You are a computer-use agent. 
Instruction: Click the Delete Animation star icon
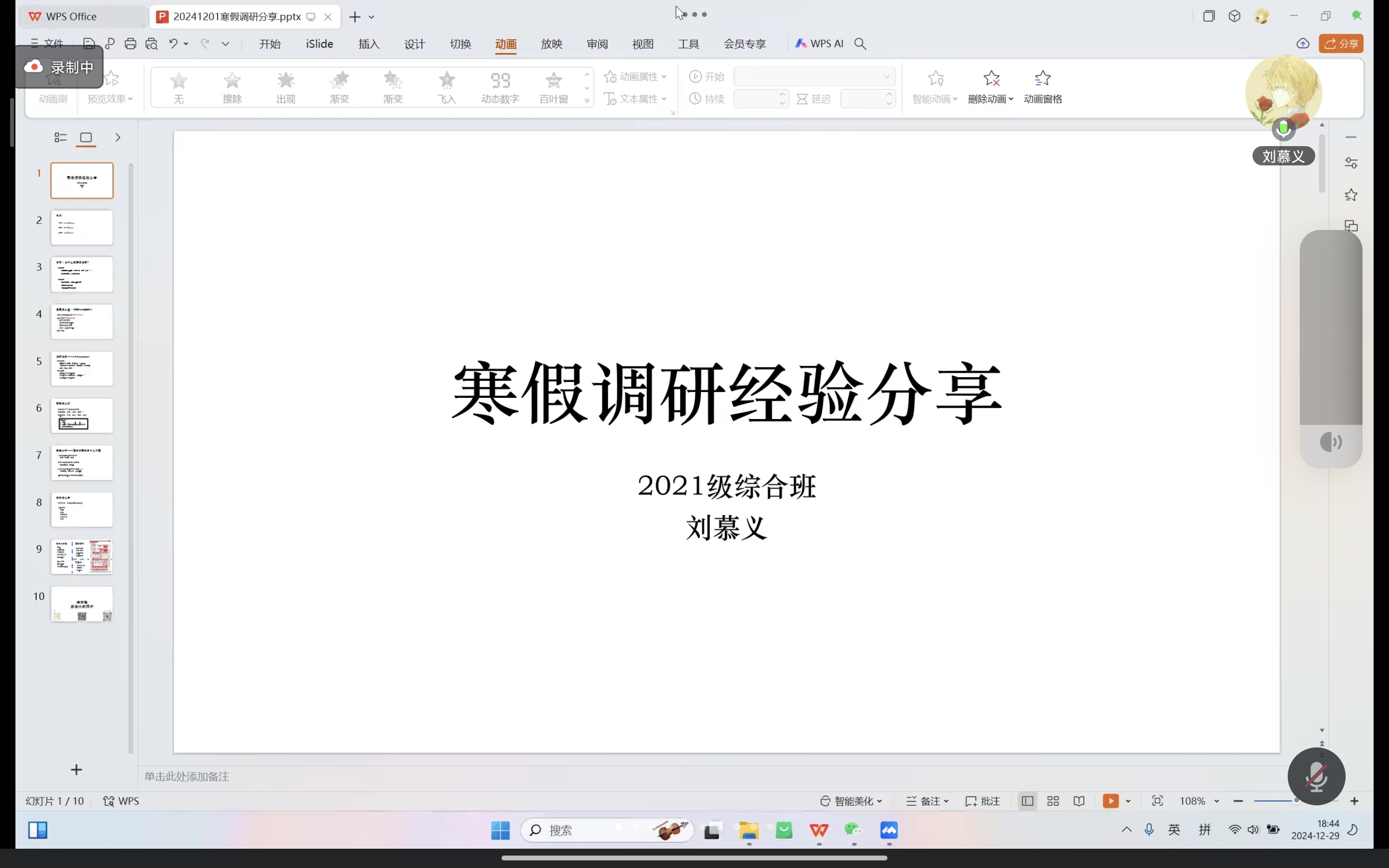tap(991, 79)
